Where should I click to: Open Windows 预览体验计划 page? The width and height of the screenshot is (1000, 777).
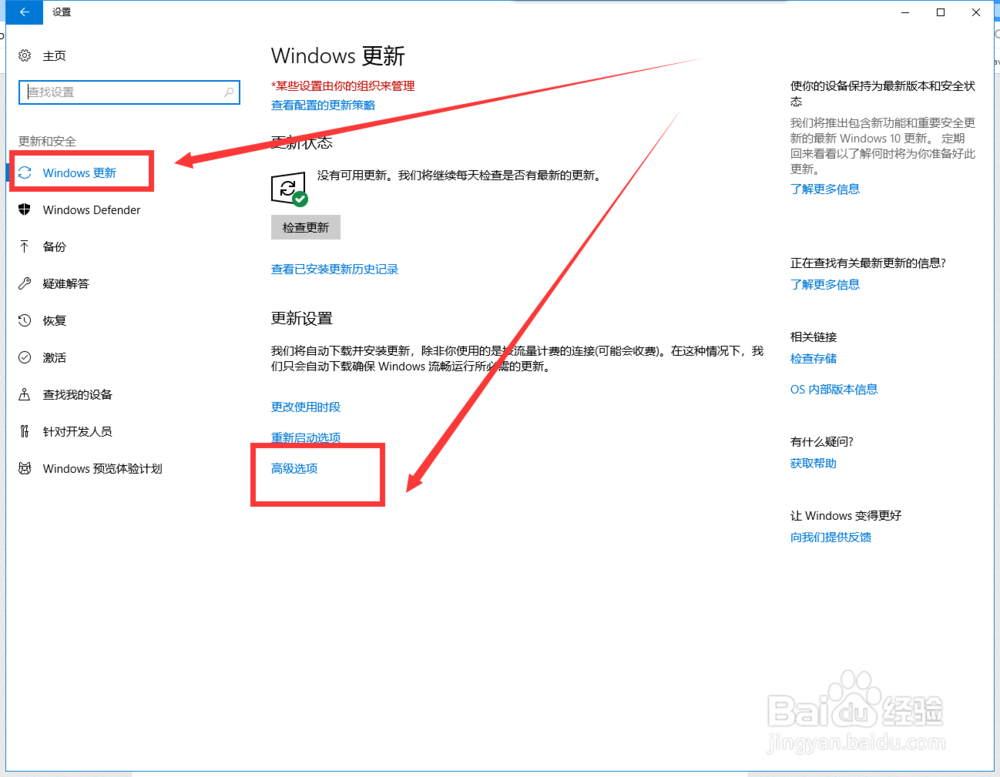(102, 469)
